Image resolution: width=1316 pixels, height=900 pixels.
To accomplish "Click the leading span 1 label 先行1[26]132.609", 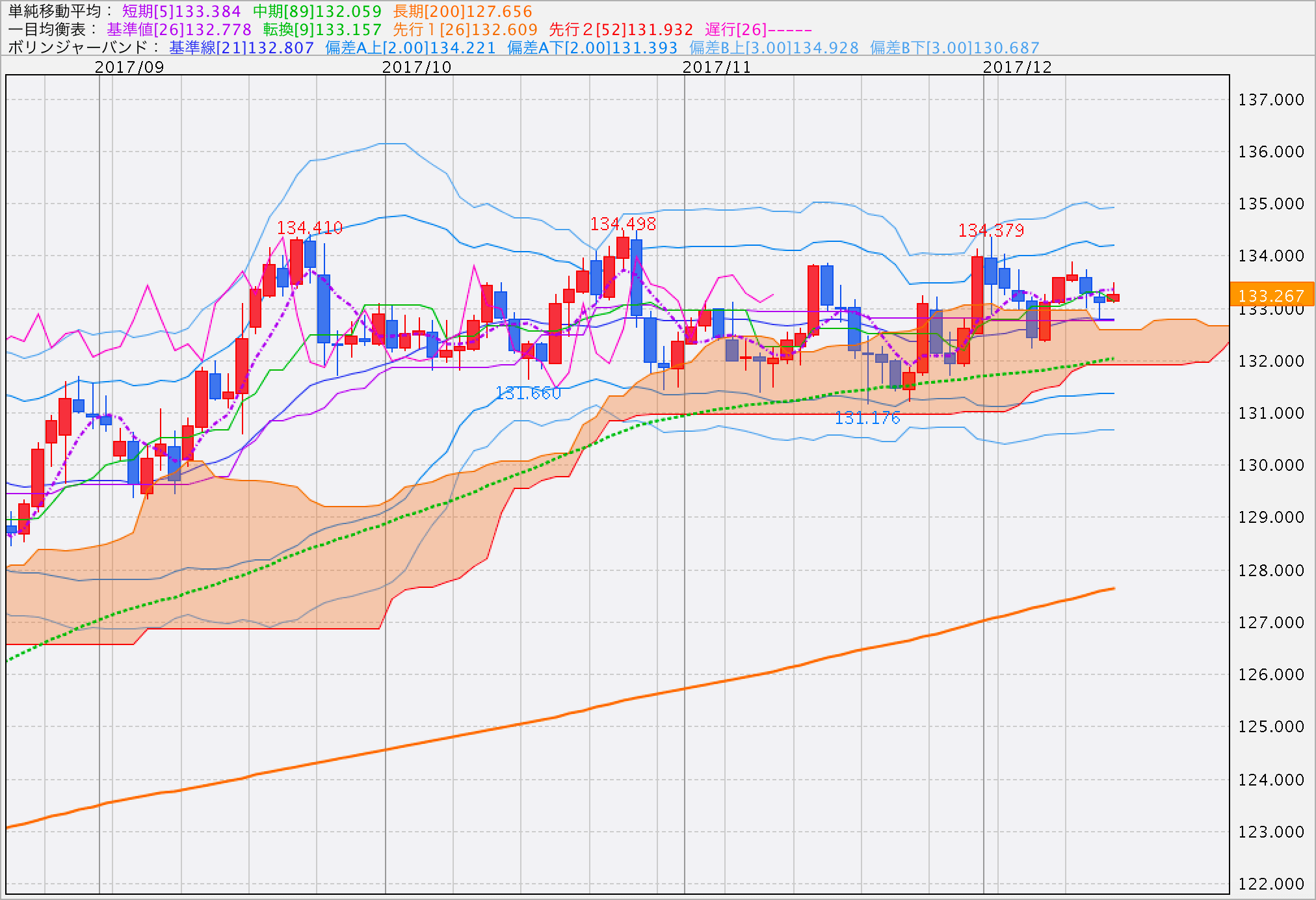I will click(466, 29).
